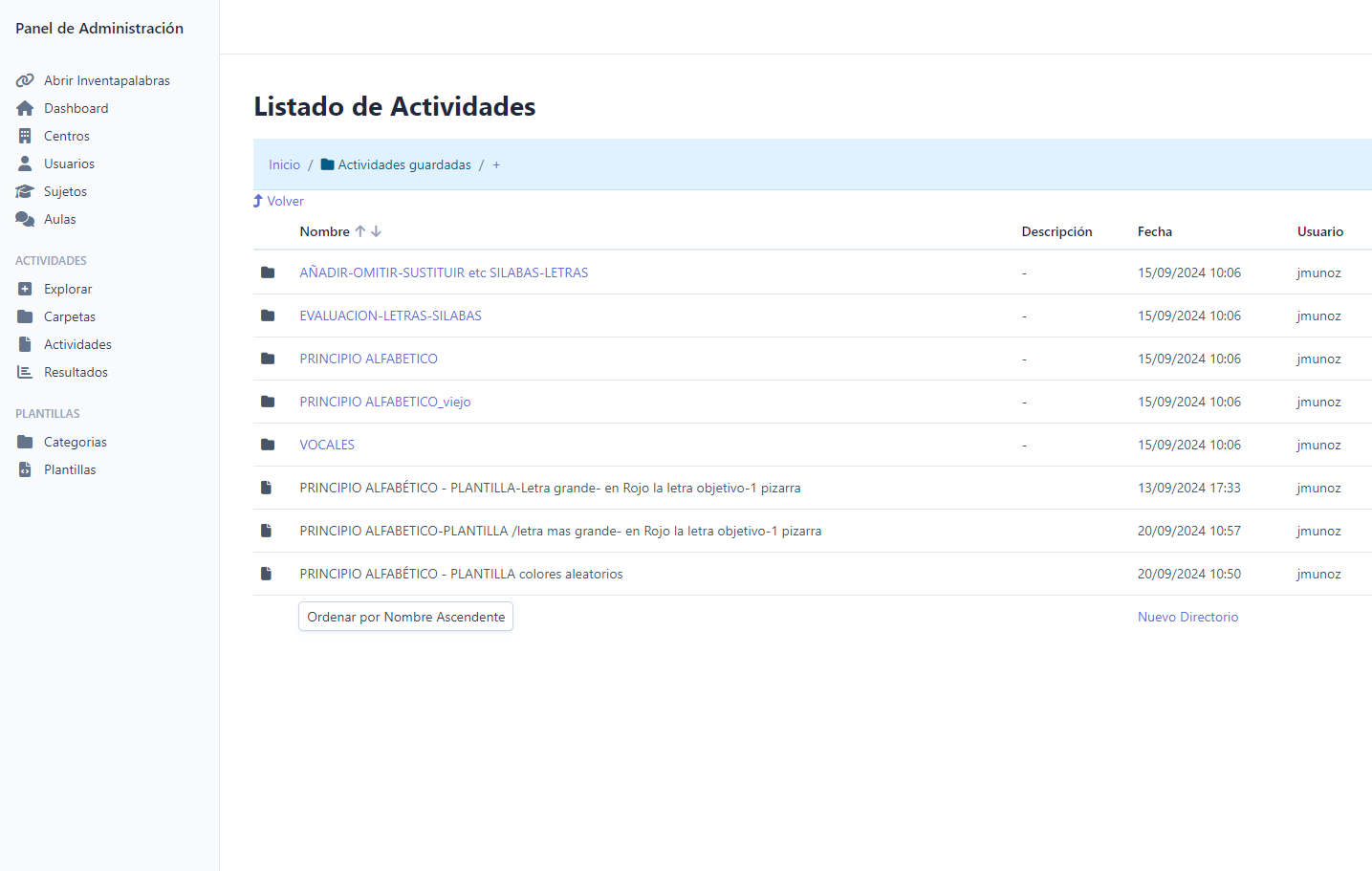
Task: Click Nombre column header
Action: (x=324, y=231)
